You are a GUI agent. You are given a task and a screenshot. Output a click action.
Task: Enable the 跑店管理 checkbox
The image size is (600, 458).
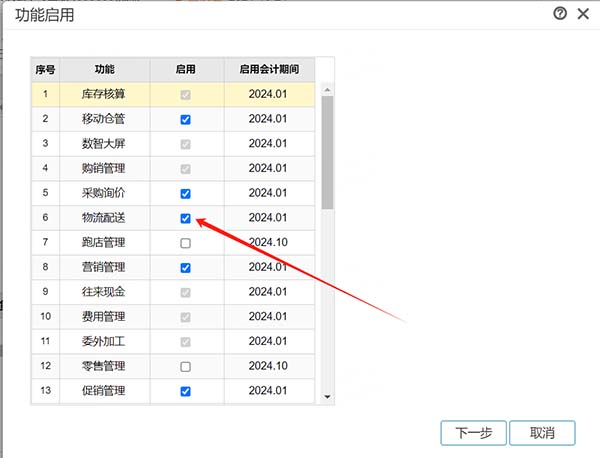[185, 243]
